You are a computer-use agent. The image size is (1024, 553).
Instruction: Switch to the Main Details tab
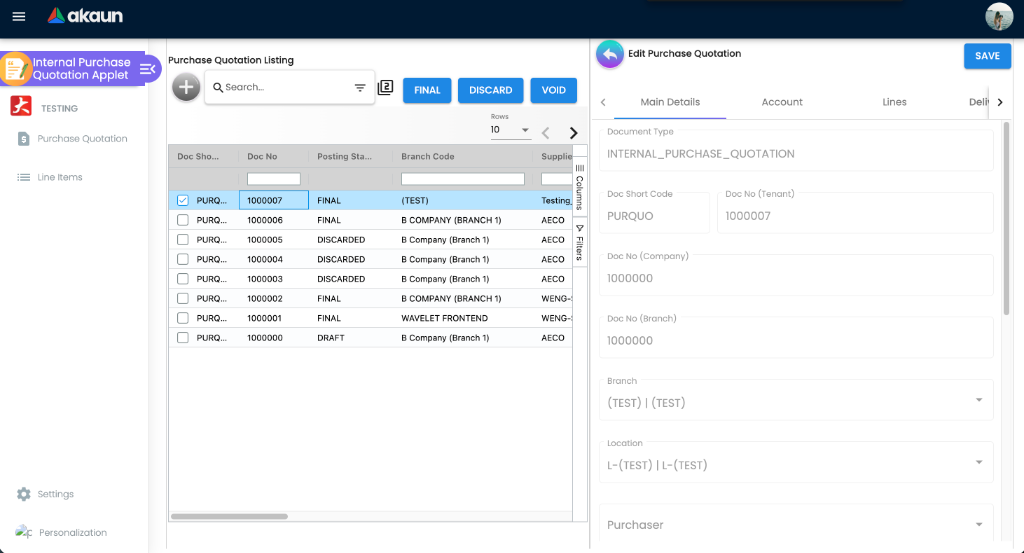(x=670, y=102)
